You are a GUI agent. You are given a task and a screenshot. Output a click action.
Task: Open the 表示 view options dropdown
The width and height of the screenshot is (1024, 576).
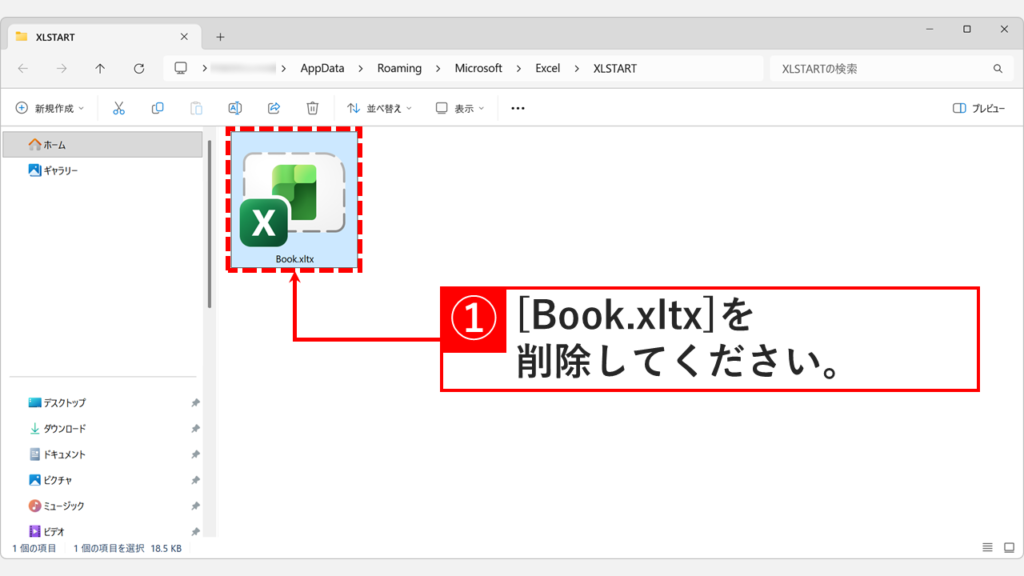460,107
